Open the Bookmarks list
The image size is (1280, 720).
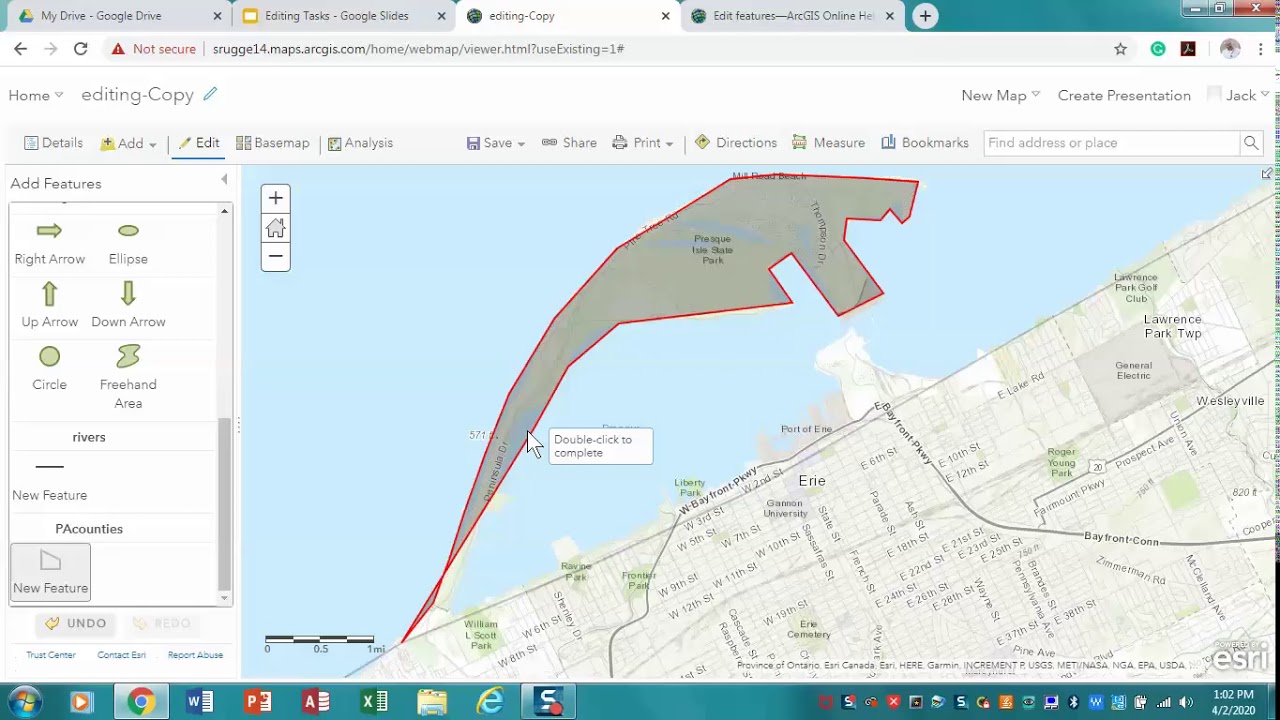pyautogui.click(x=925, y=143)
